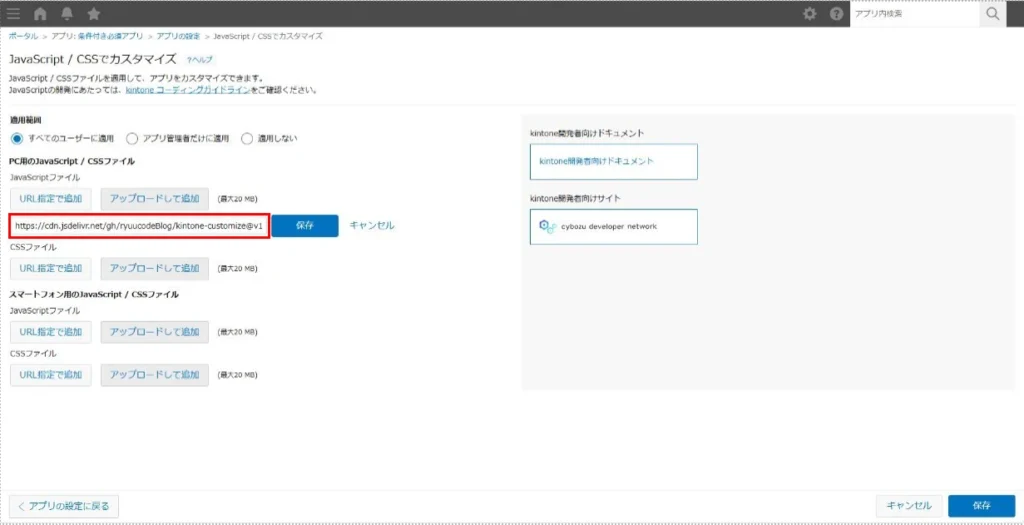Open the ?ヘルプ link beside title
The height and width of the screenshot is (525, 1024).
pyautogui.click(x=200, y=59)
